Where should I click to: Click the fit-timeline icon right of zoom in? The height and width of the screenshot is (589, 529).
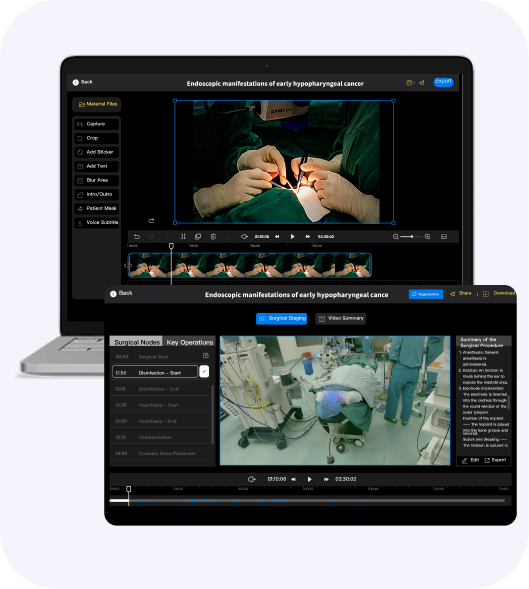(x=444, y=236)
